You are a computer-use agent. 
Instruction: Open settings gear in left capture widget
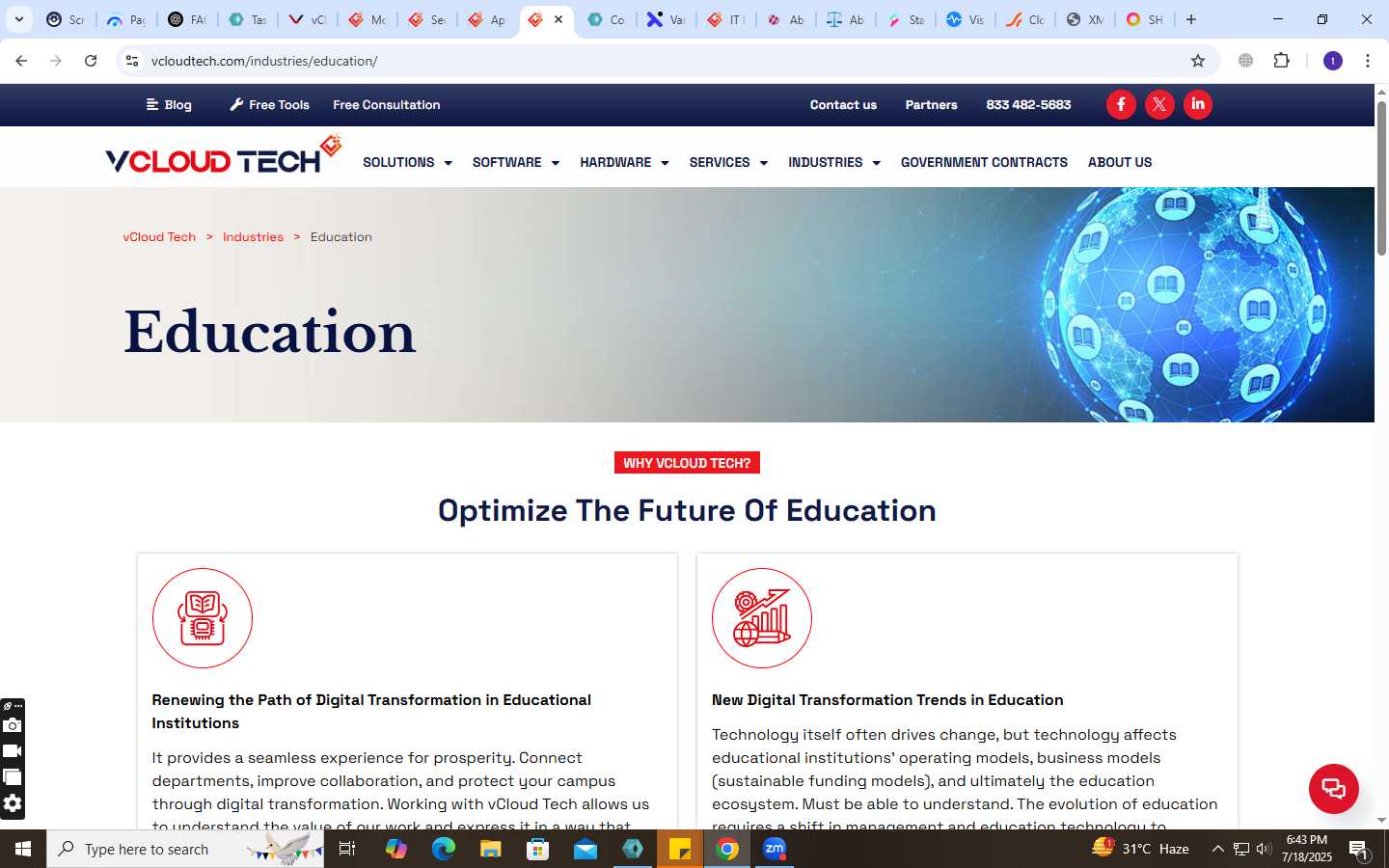coord(13,803)
